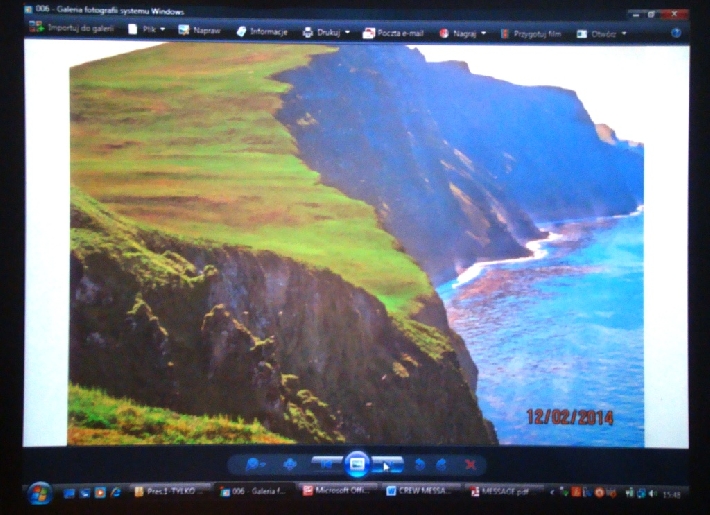Go to the previous photo
The height and width of the screenshot is (515, 710).
tap(326, 464)
